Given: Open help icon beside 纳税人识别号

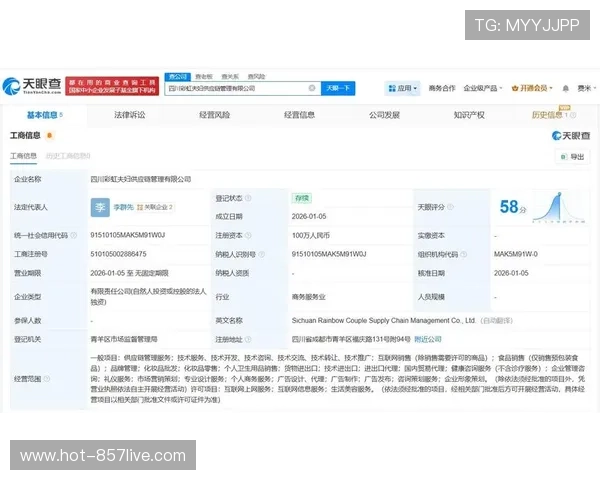Looking at the screenshot, I should tap(262, 254).
